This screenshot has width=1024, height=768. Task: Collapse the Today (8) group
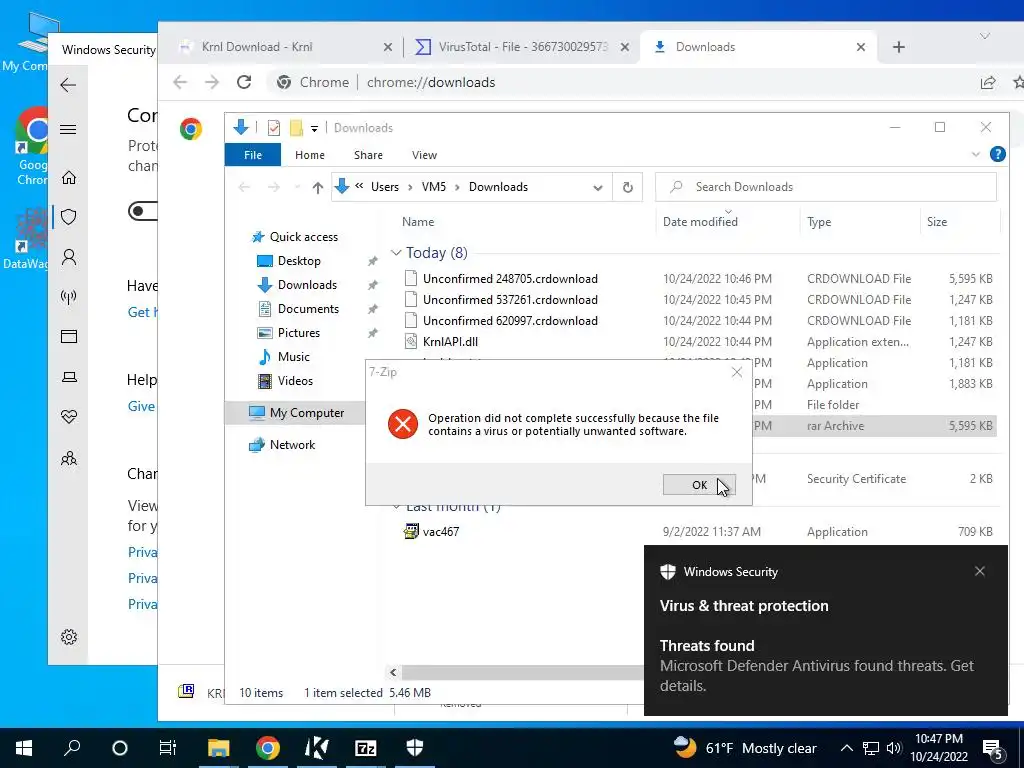tap(396, 253)
